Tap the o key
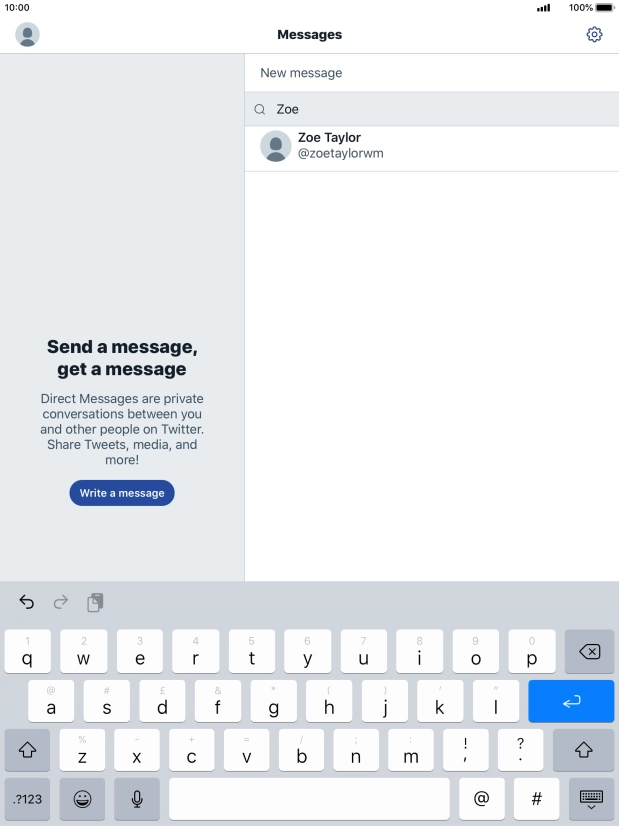This screenshot has height=826, width=619. [x=476, y=651]
